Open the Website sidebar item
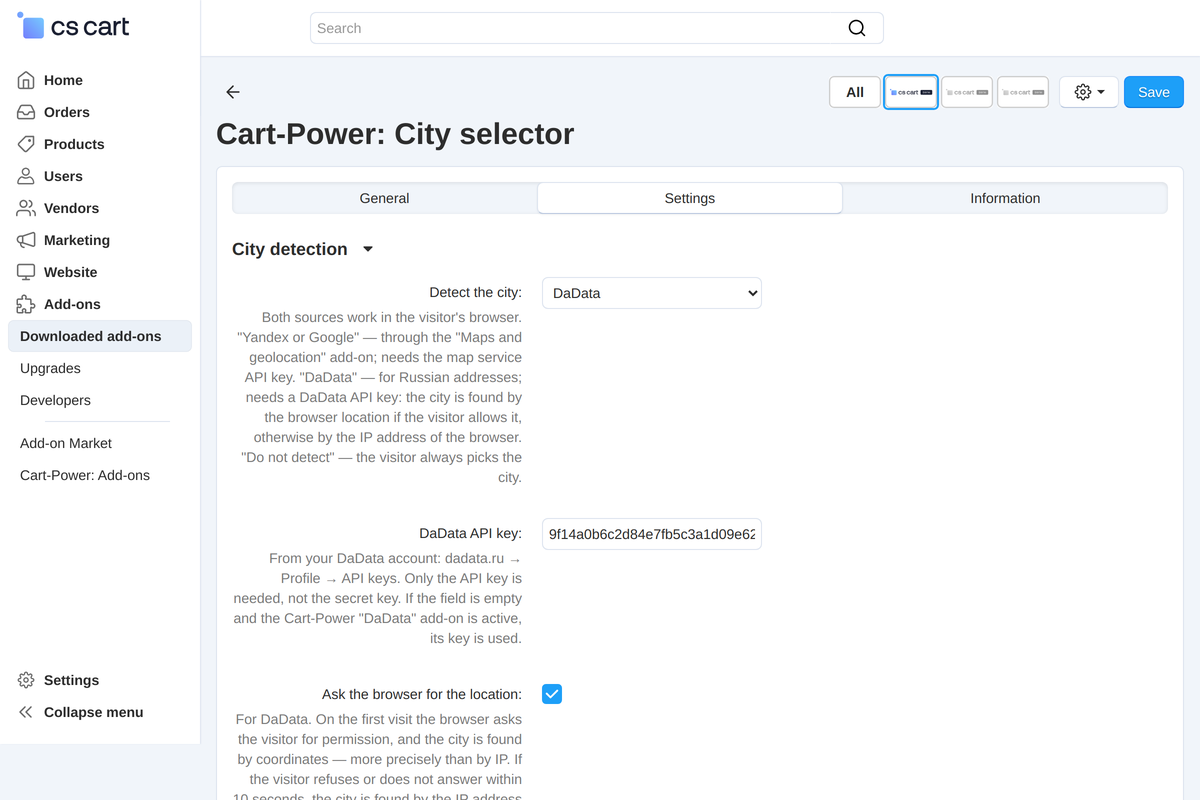The image size is (1200, 800). 70,272
